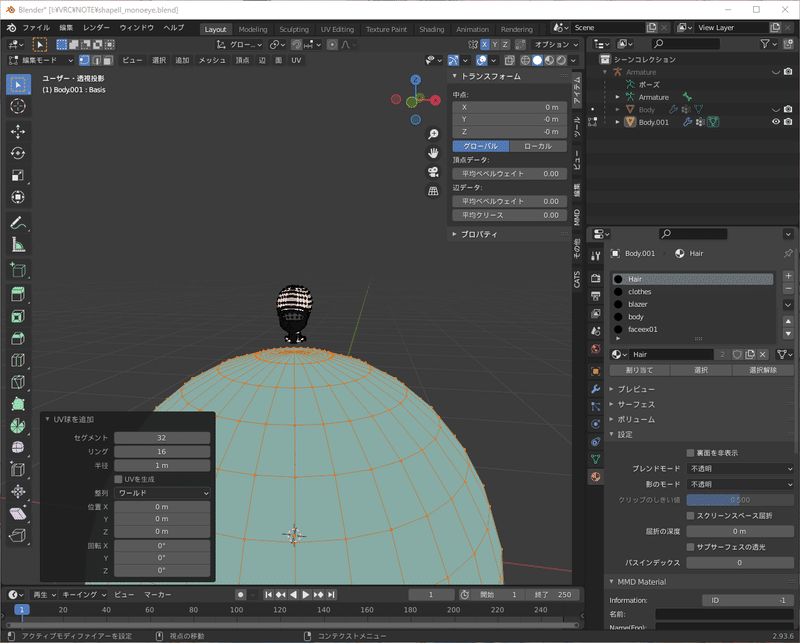Open the 編集モード mode dropdown
Screen dimensions: 800x643
pyautogui.click(x=41, y=60)
